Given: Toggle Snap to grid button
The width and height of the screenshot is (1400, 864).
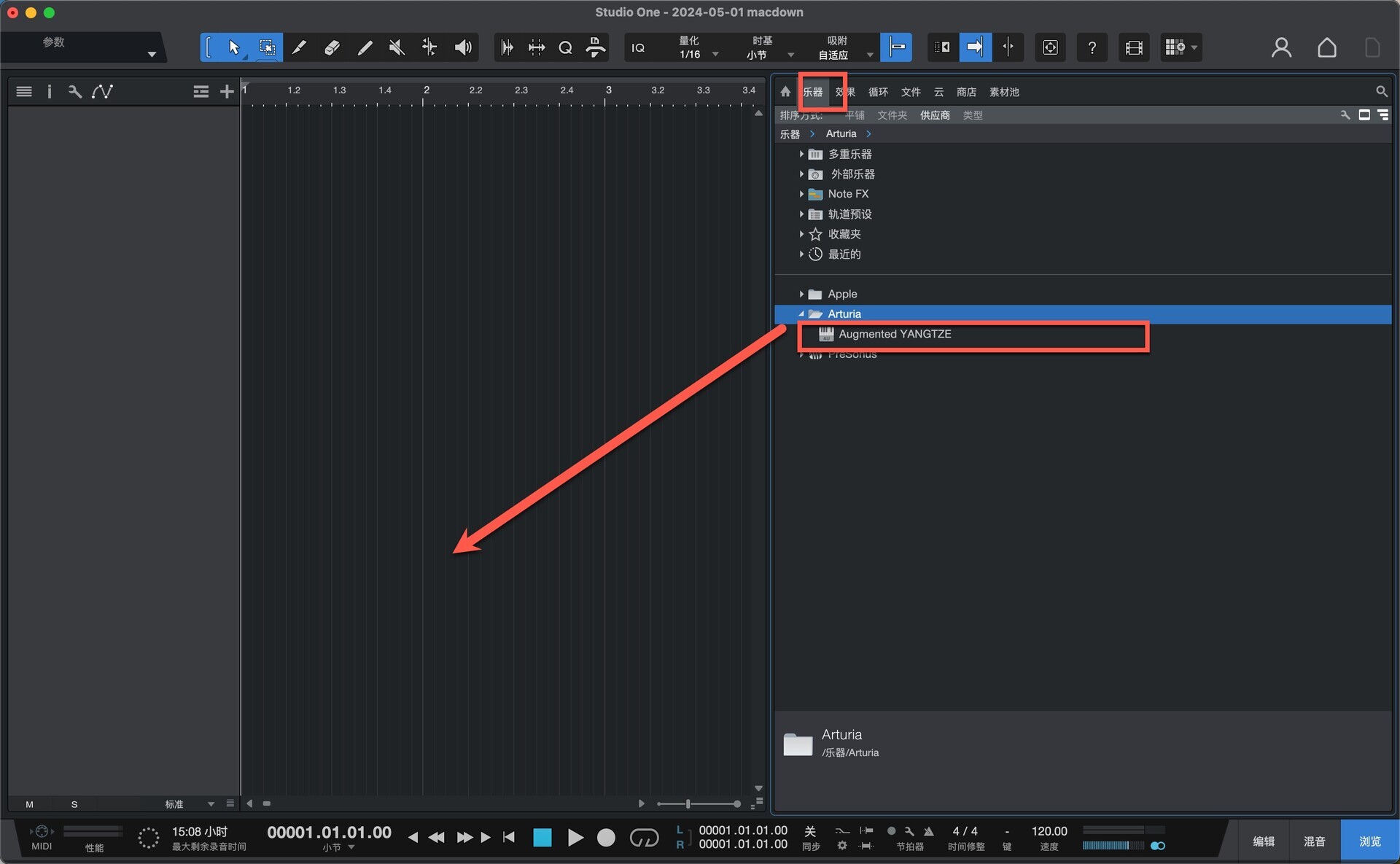Looking at the screenshot, I should click(896, 47).
